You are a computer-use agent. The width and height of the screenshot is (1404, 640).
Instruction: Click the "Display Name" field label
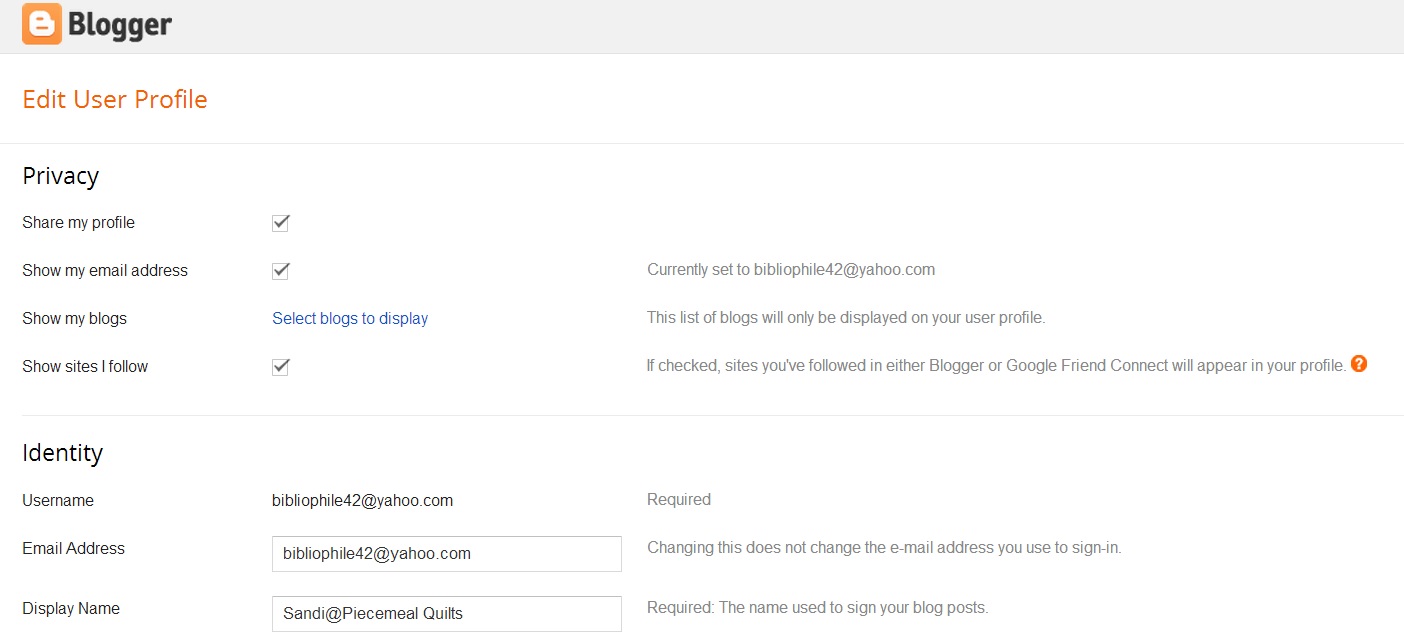tap(71, 609)
